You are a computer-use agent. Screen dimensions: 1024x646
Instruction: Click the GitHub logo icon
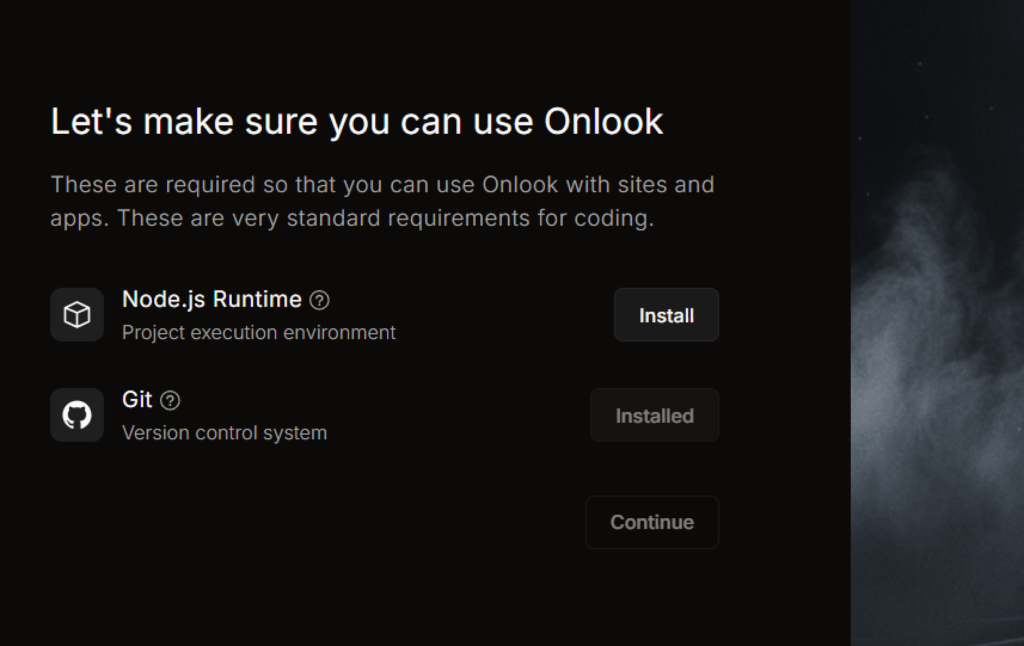click(x=77, y=415)
